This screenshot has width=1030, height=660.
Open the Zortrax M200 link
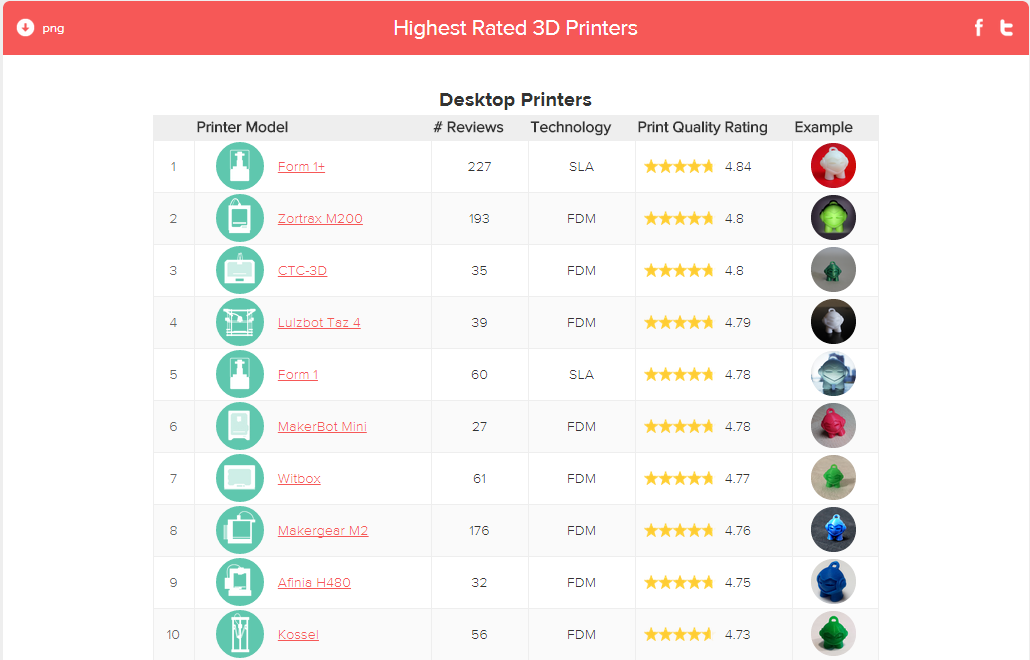320,219
